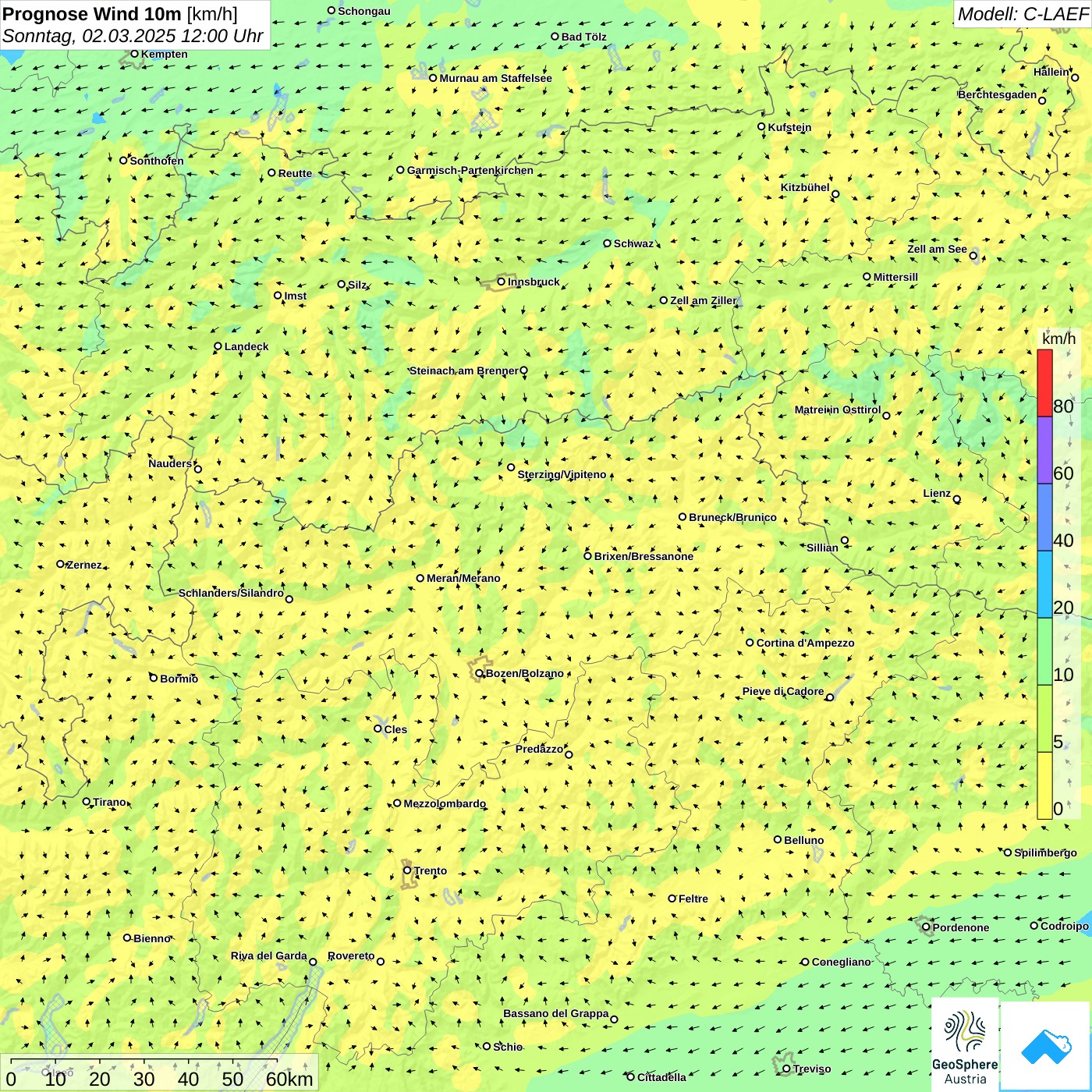Click the 'Pieve di Cadore' label

click(783, 691)
